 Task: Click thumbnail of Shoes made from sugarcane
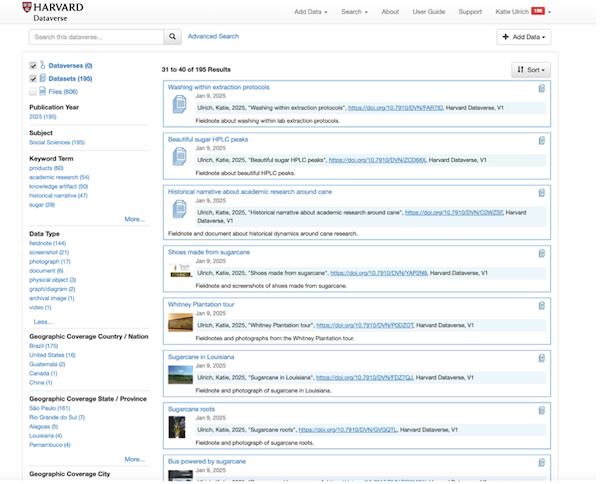tap(180, 271)
